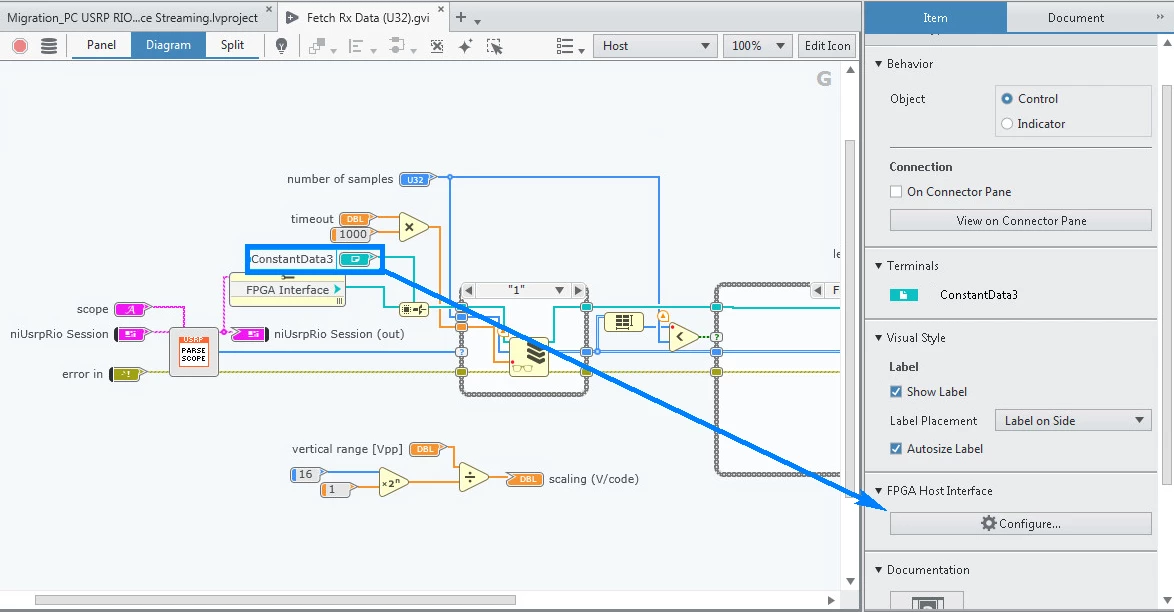Click the remove broken wires icon

coord(437,46)
